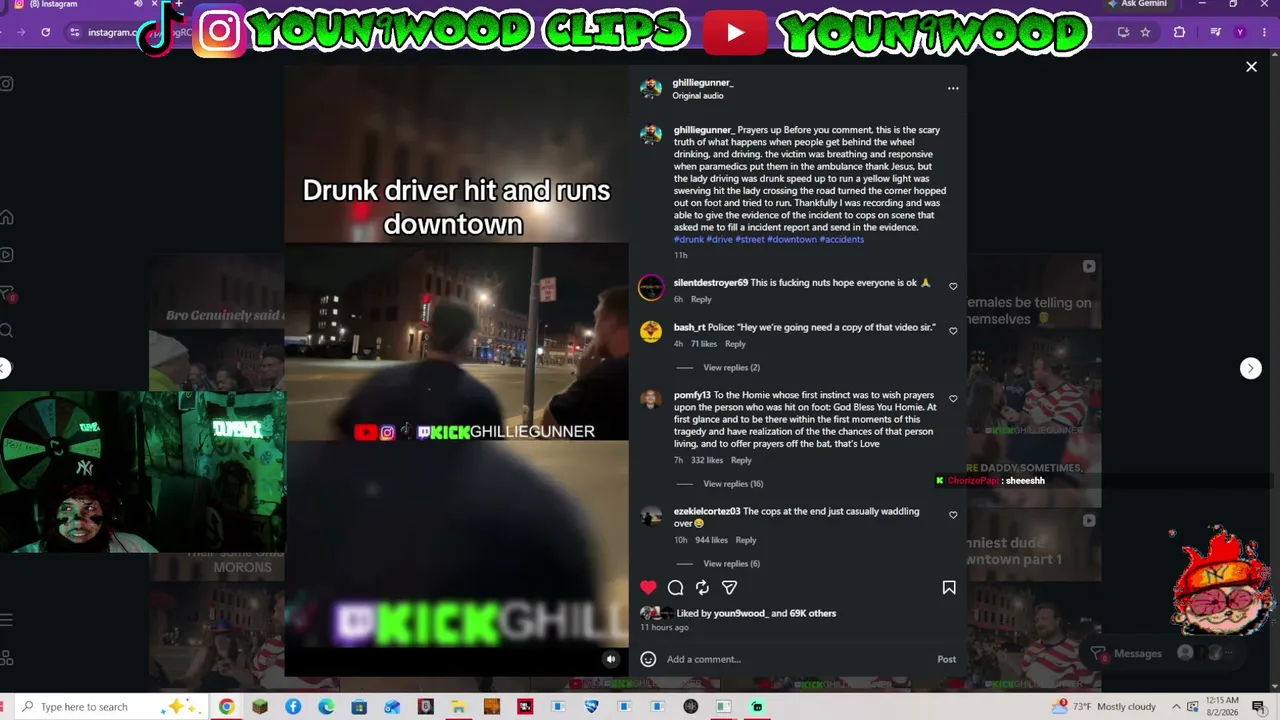Open the taskbar clock and calendar
Viewport: 1280px width, 720px height.
point(1222,707)
